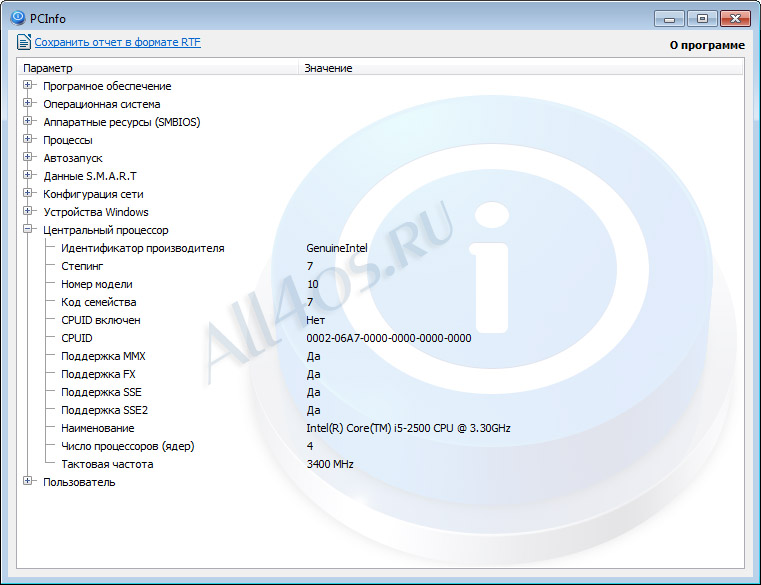The height and width of the screenshot is (585, 761).
Task: Expand the 'Данные S.M.A.R.T' node
Action: (x=28, y=175)
